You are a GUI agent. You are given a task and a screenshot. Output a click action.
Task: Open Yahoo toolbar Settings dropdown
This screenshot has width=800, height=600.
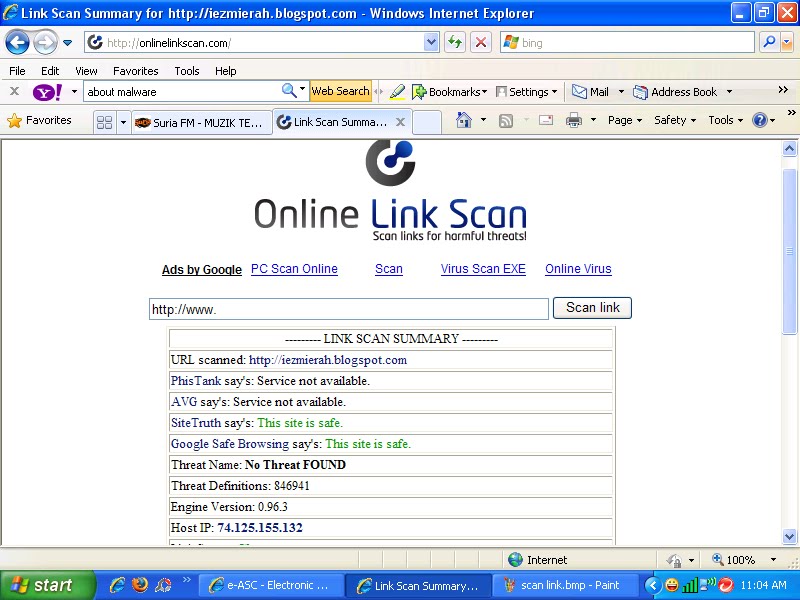point(527,92)
